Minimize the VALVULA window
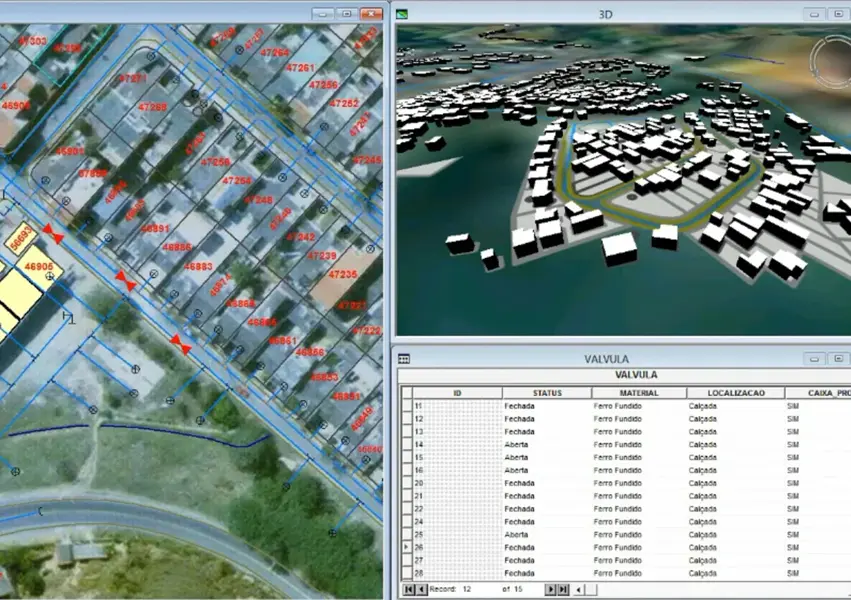The image size is (851, 600). (814, 359)
